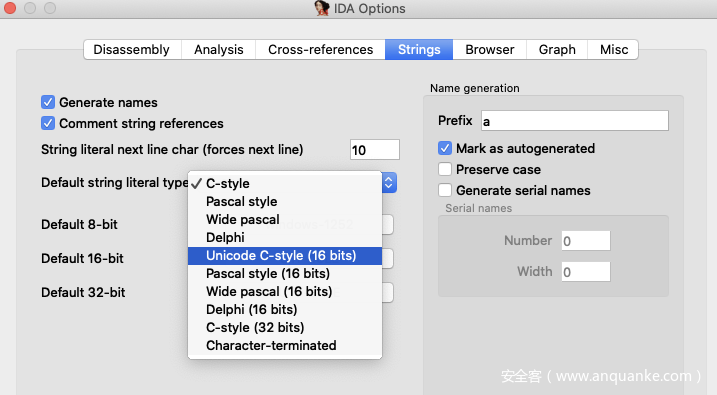Click the IDA icon in title bar

[x=322, y=8]
